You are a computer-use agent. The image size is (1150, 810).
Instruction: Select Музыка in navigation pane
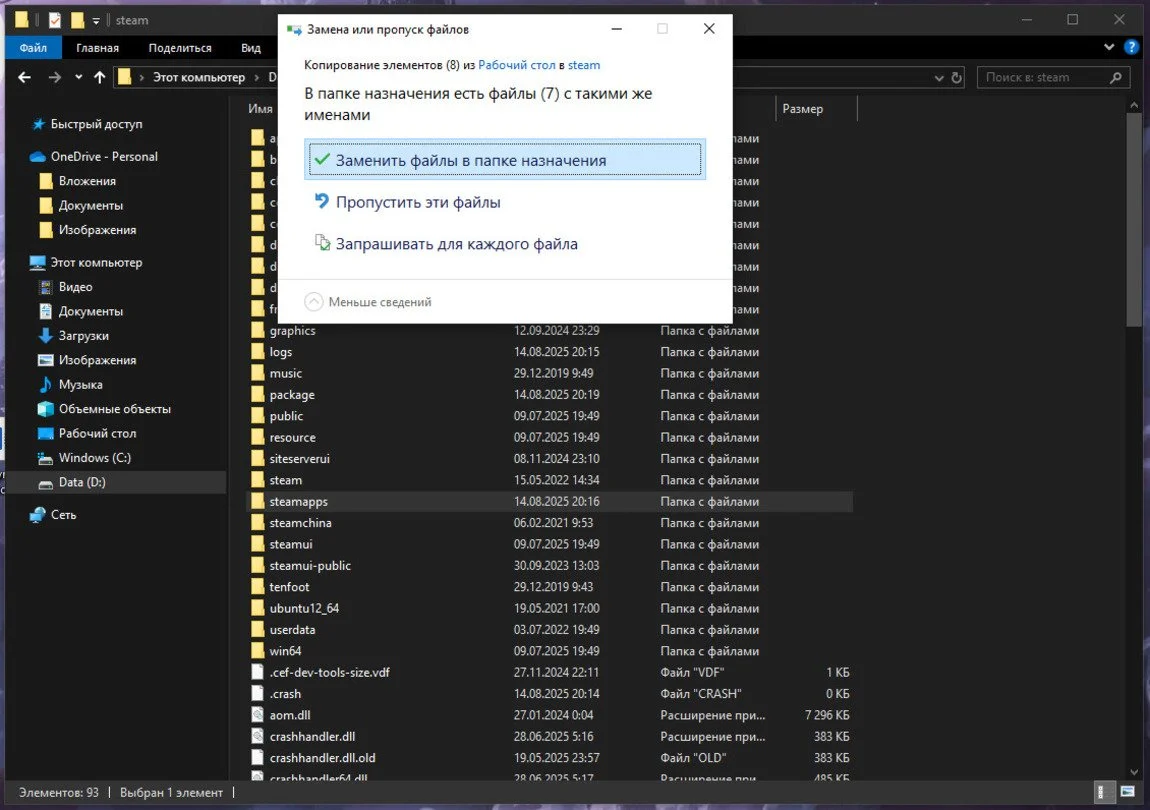point(80,384)
